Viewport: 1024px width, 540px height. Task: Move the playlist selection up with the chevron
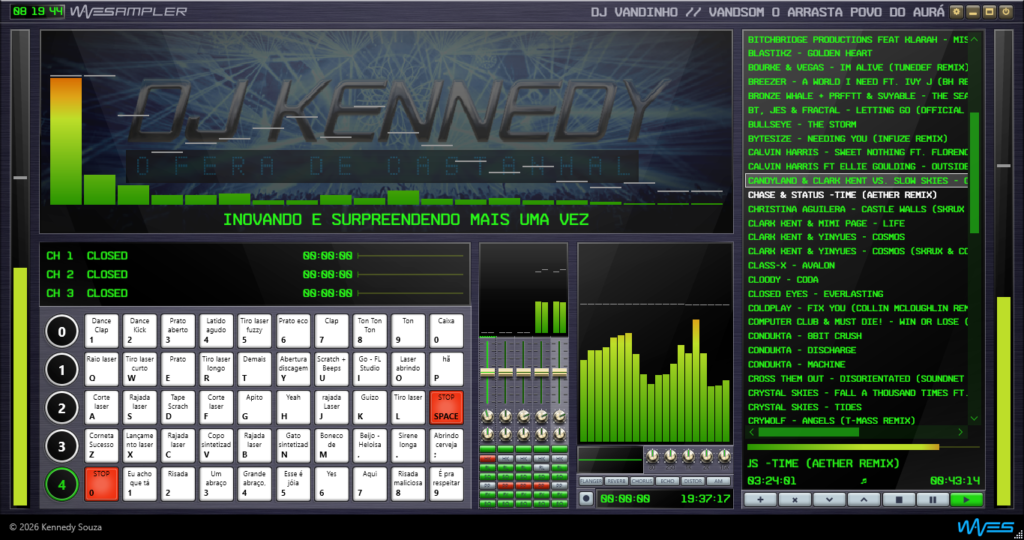pyautogui.click(x=864, y=498)
